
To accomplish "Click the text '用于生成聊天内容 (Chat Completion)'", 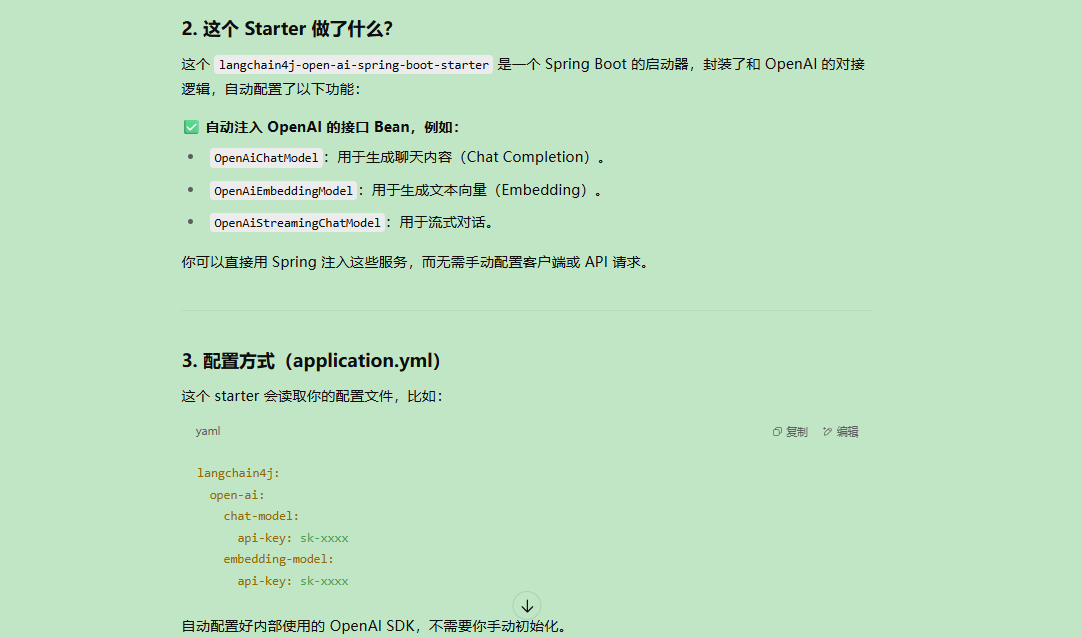I will [x=463, y=158].
